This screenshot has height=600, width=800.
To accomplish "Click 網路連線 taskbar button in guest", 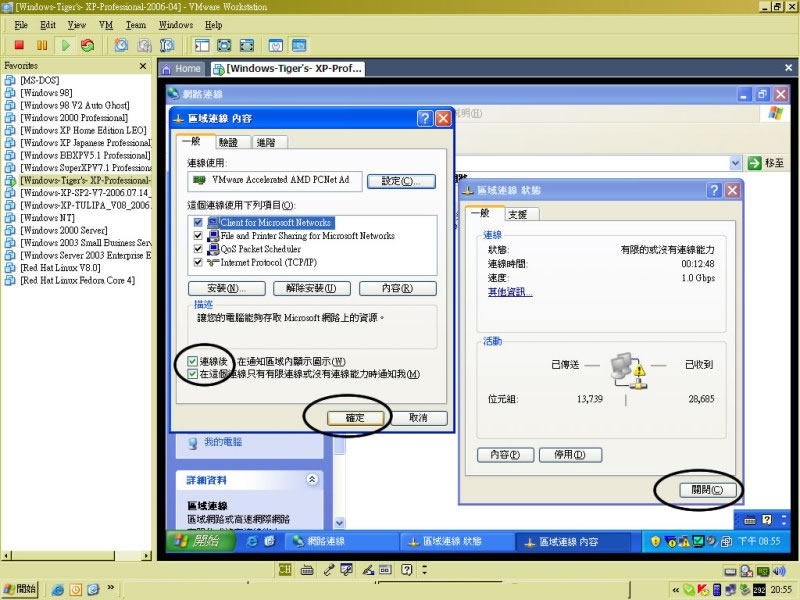I will coord(339,541).
